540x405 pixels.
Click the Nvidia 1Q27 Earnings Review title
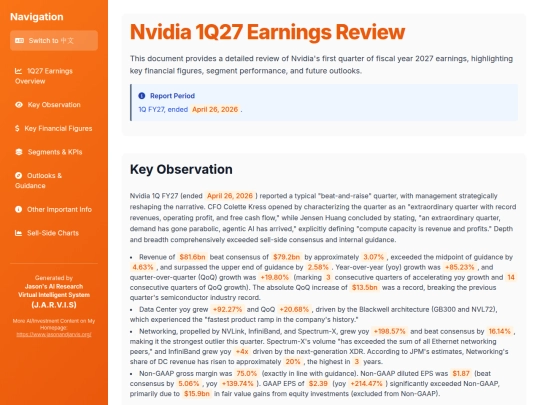point(267,32)
